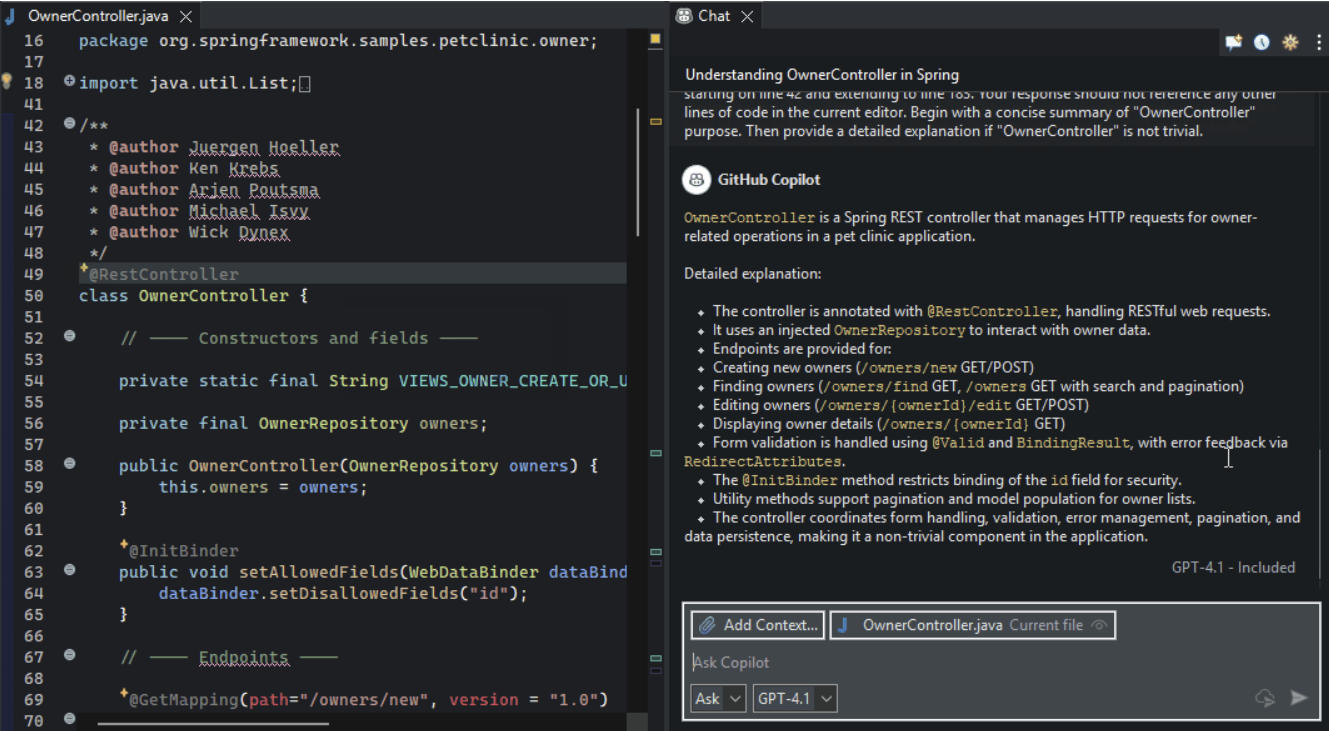
Task: Click the collapsed-code box after java.util.List import
Action: pyautogui.click(x=305, y=84)
